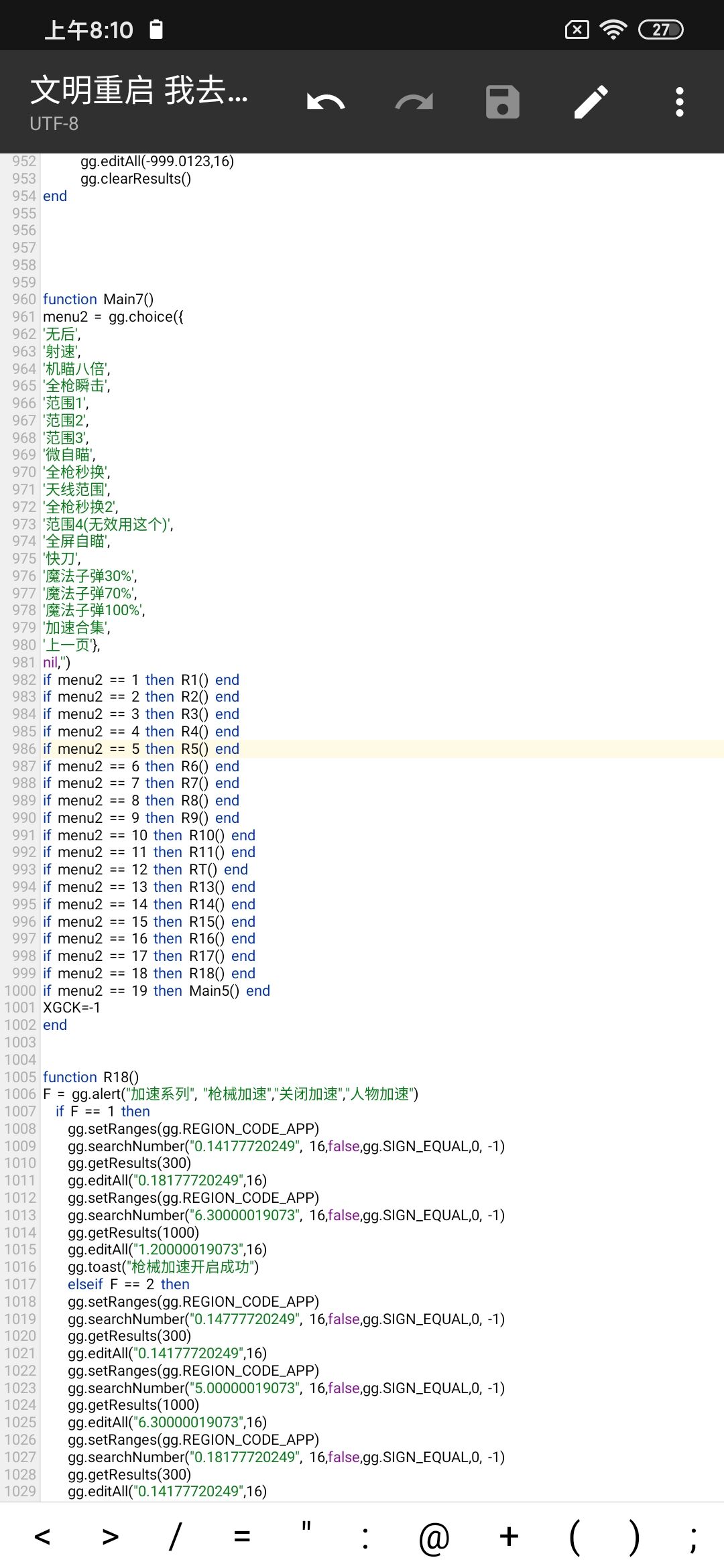Tap the redo arrow icon
This screenshot has height=1568, width=724.
point(414,103)
